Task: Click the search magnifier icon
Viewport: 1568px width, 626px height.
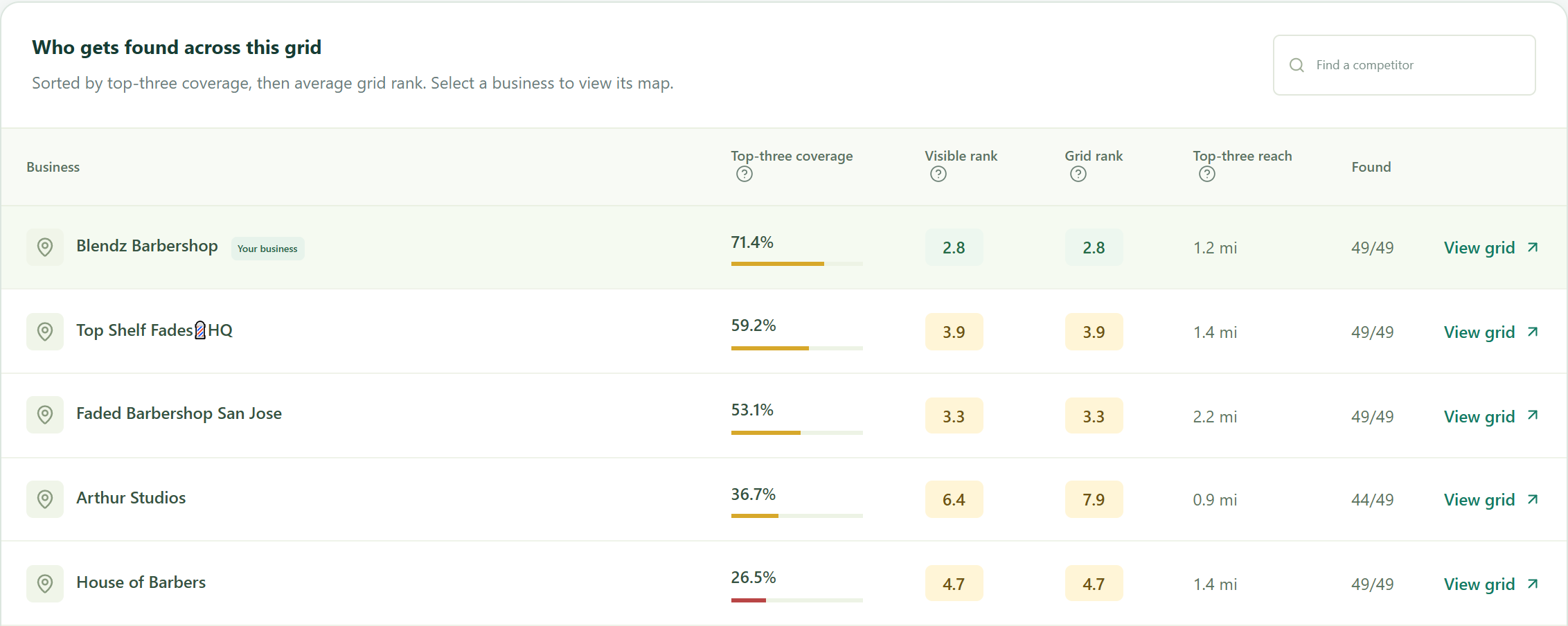Action: click(x=1297, y=65)
